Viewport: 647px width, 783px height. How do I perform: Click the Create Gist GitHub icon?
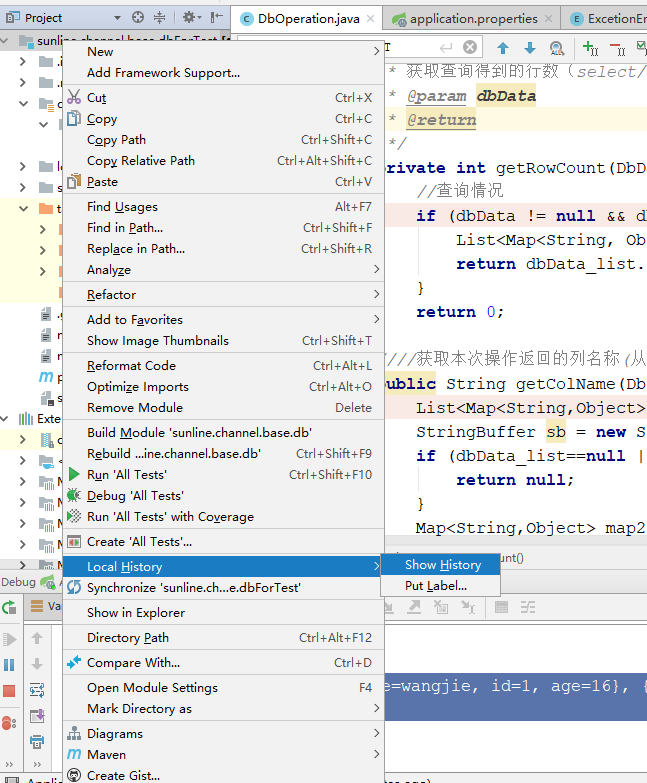(x=74, y=775)
